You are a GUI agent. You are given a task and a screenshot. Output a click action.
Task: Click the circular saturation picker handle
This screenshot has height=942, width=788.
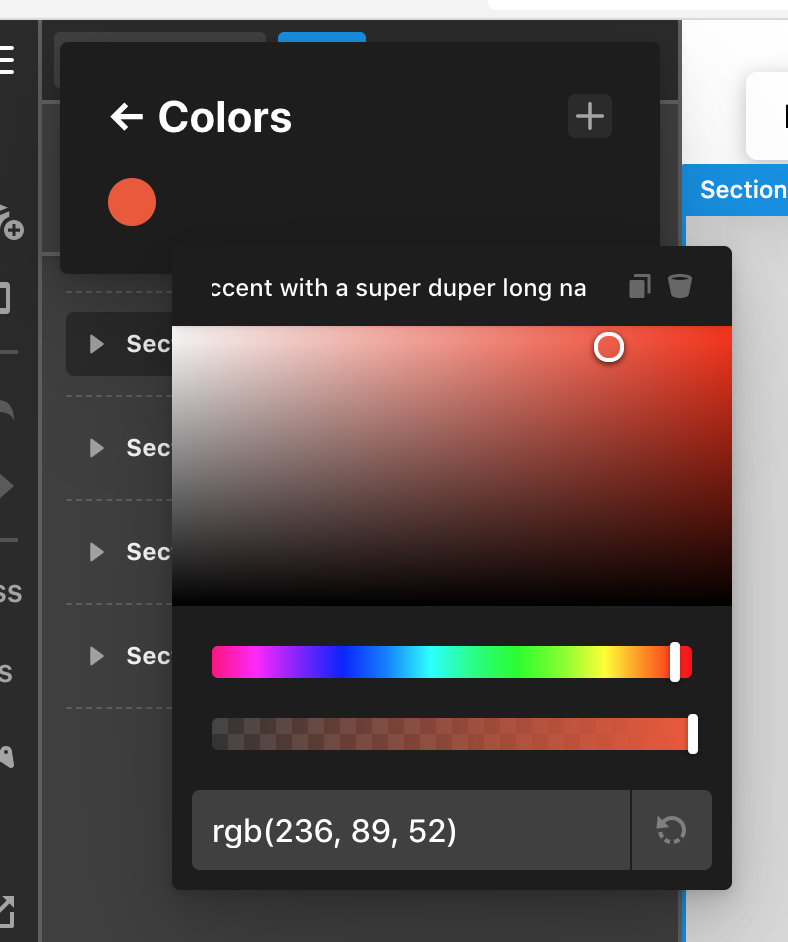click(x=608, y=347)
